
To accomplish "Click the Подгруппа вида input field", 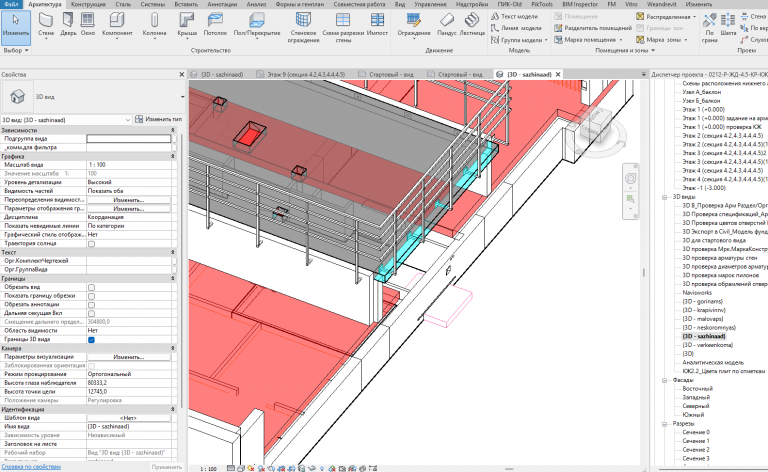I will [129, 139].
